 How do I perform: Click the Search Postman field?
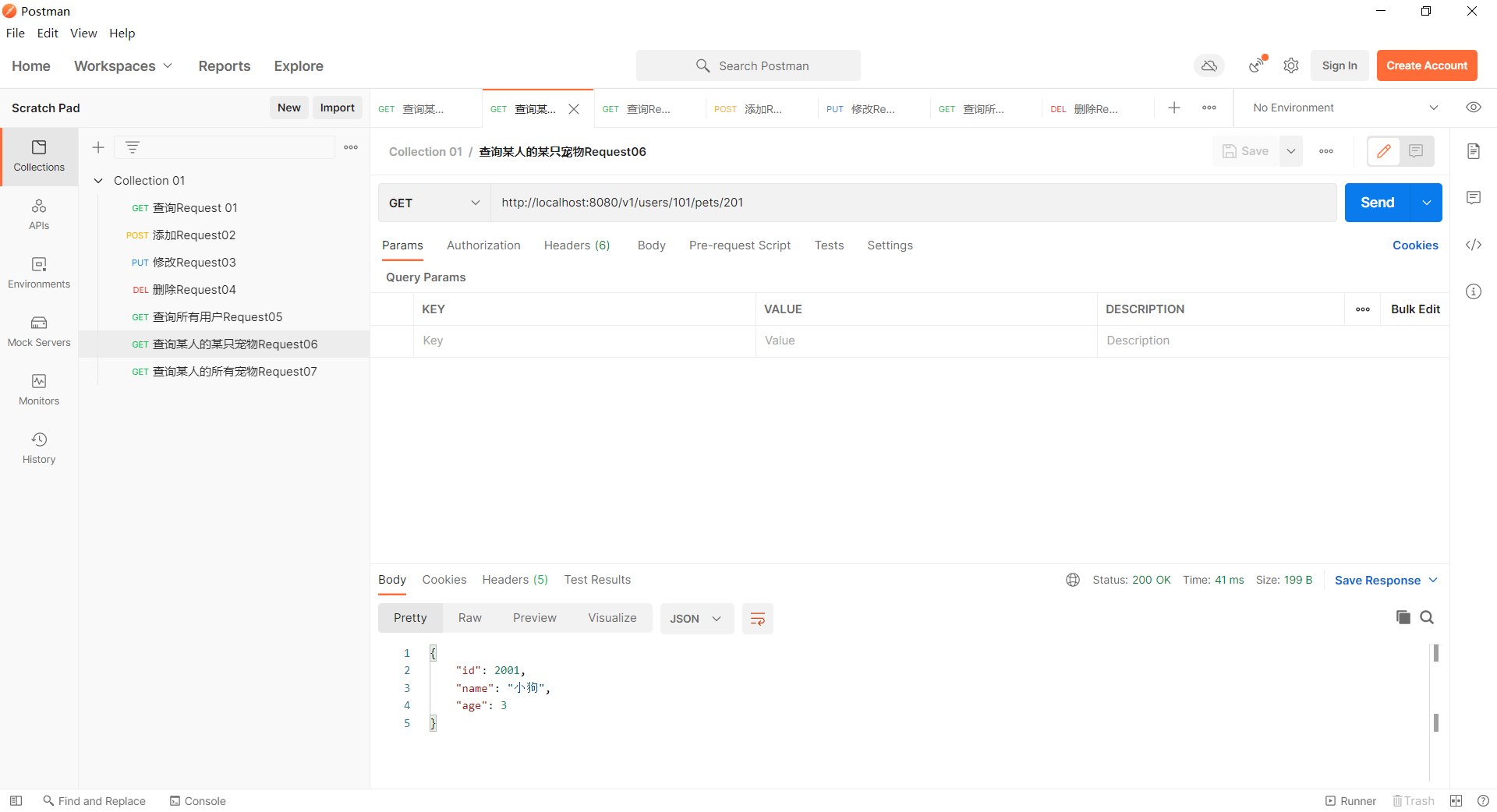tap(748, 65)
